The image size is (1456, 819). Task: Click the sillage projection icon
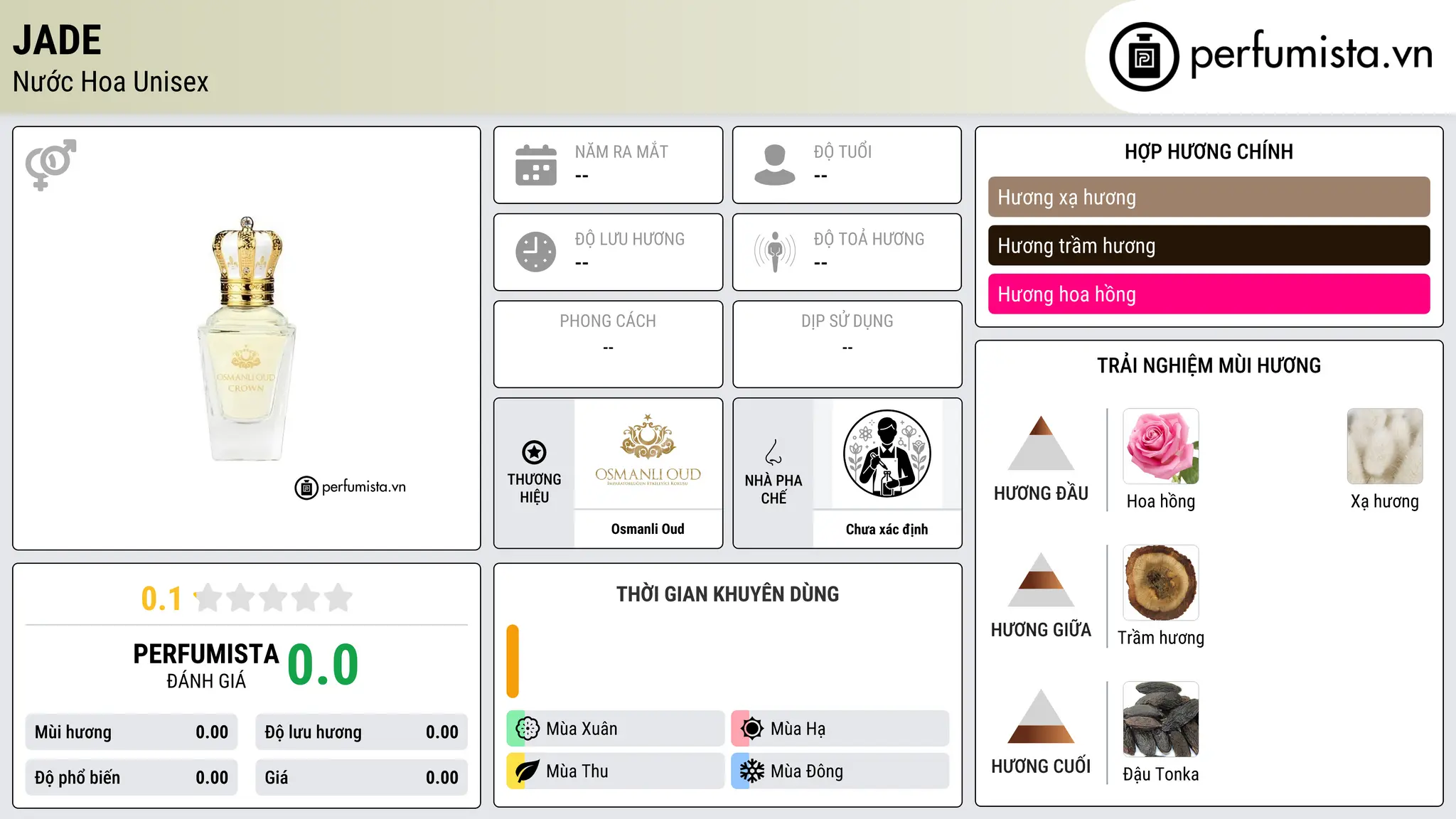point(775,252)
